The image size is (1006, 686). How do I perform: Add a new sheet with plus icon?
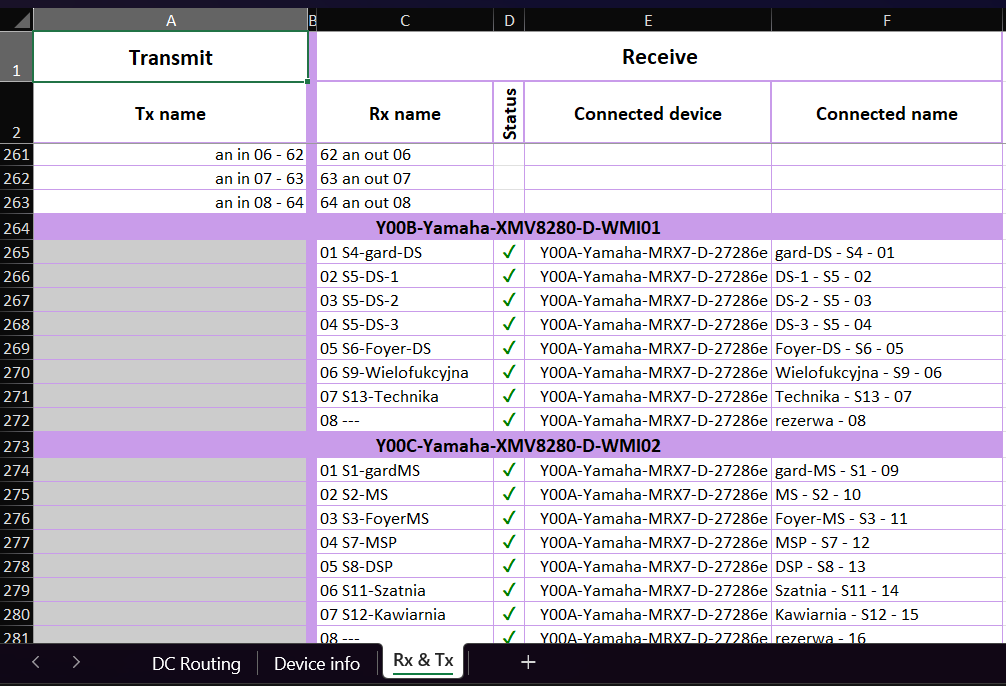tap(527, 662)
